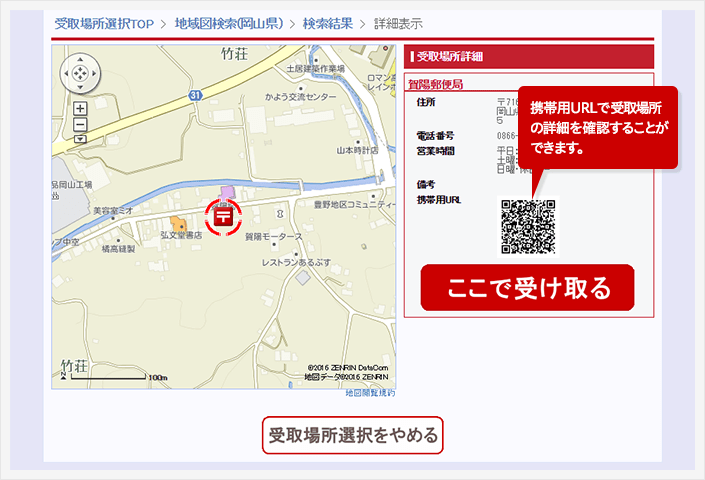Screen dimensions: 705x480
Task: Click the 携帯用URL label
Action: tap(439, 200)
